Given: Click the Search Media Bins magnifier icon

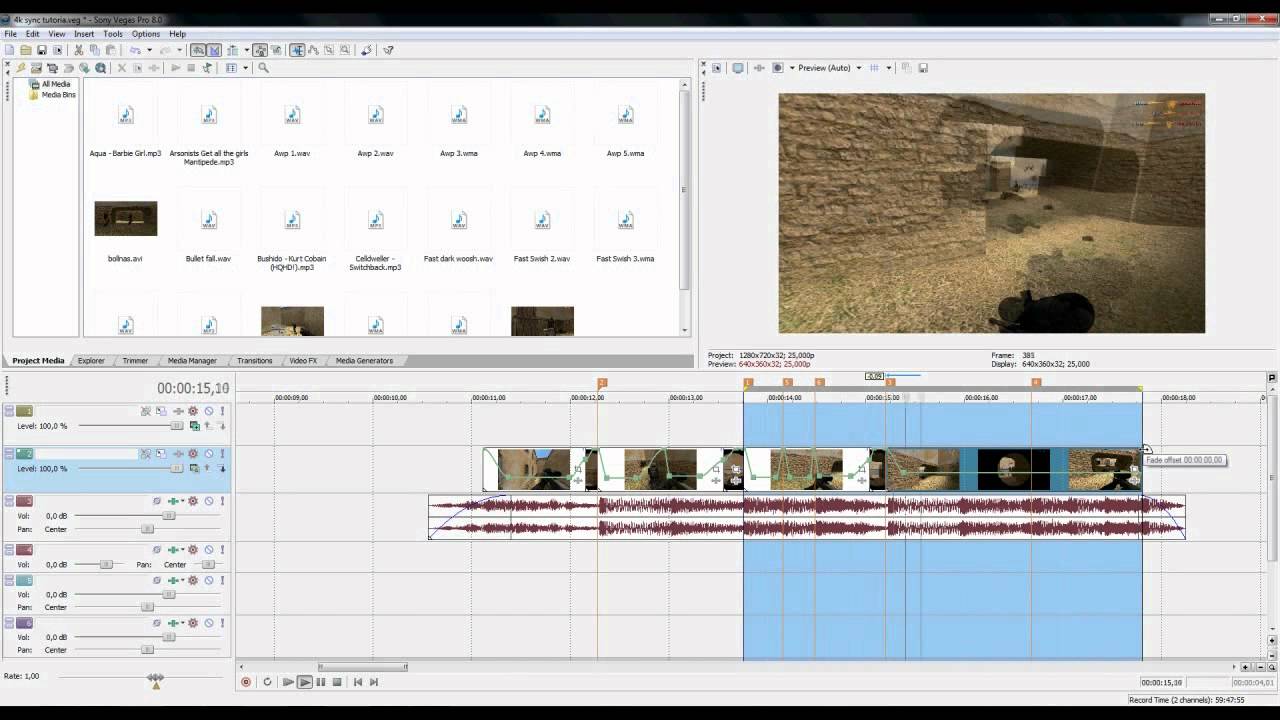Looking at the screenshot, I should (263, 68).
